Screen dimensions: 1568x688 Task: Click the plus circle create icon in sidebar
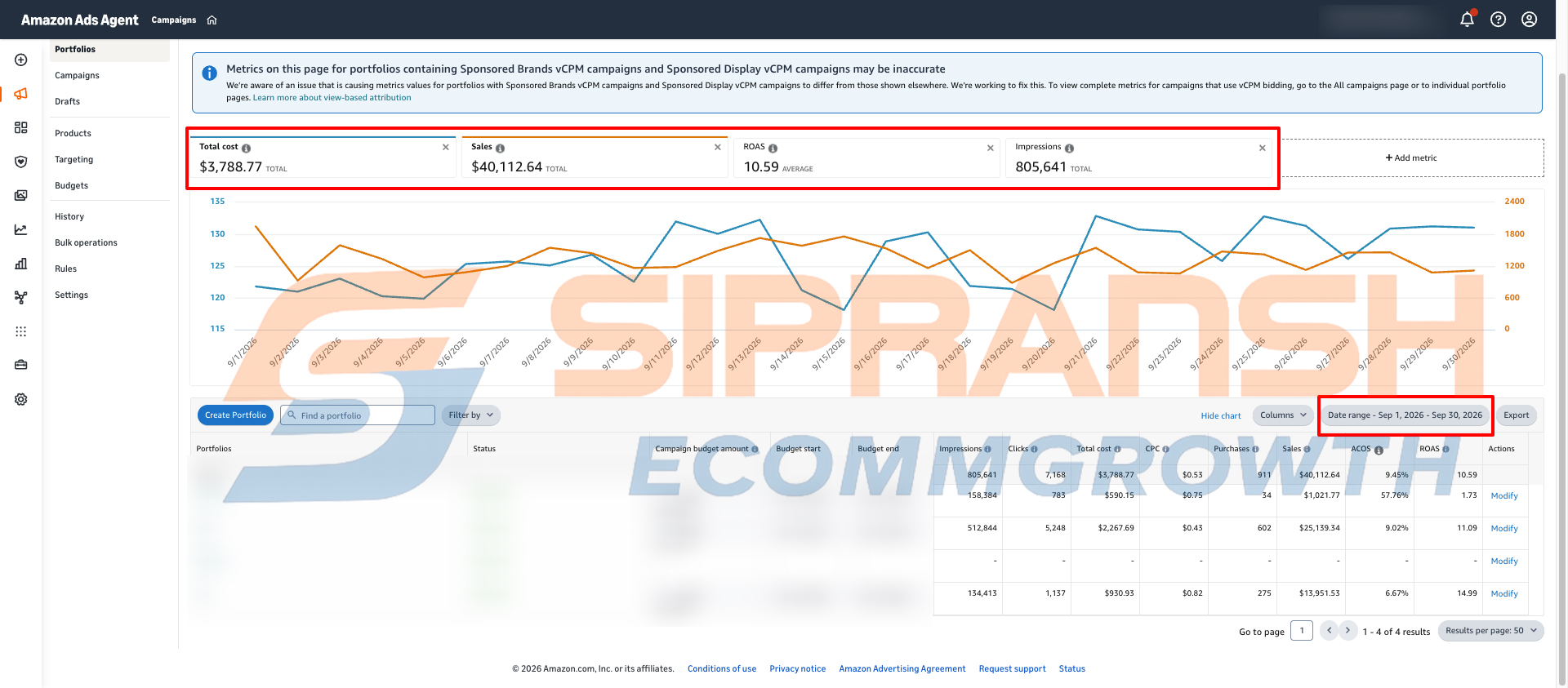pyautogui.click(x=21, y=60)
